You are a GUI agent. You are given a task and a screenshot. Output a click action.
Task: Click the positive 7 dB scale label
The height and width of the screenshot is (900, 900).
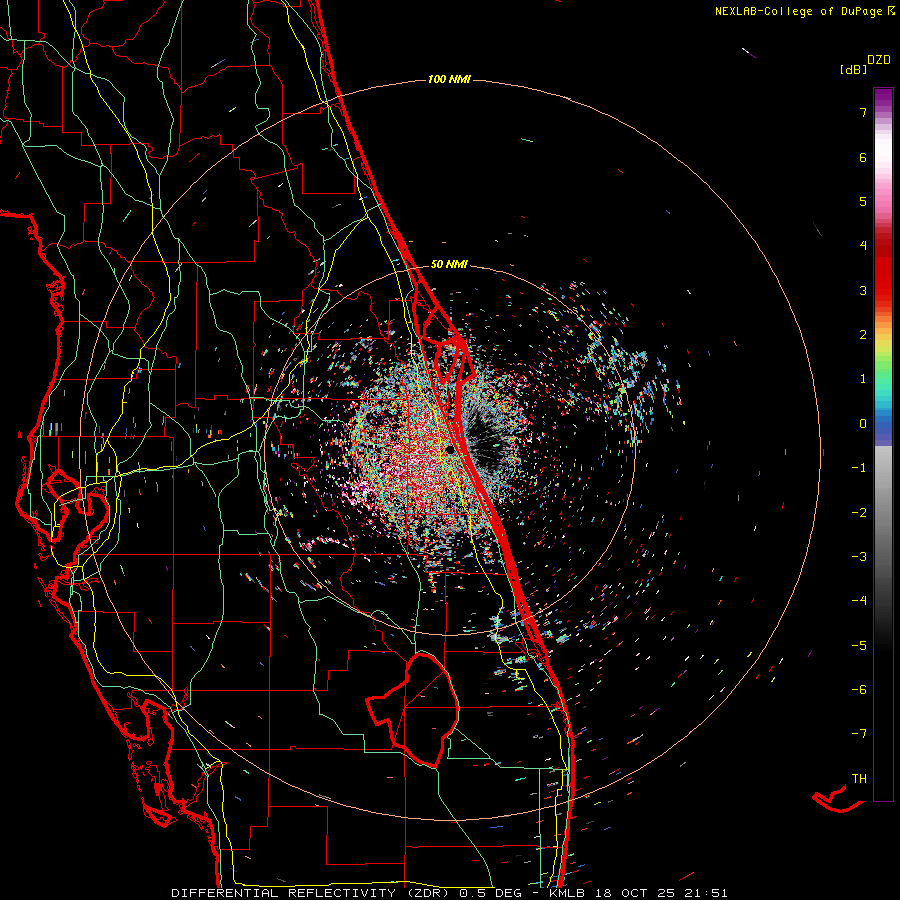point(863,112)
